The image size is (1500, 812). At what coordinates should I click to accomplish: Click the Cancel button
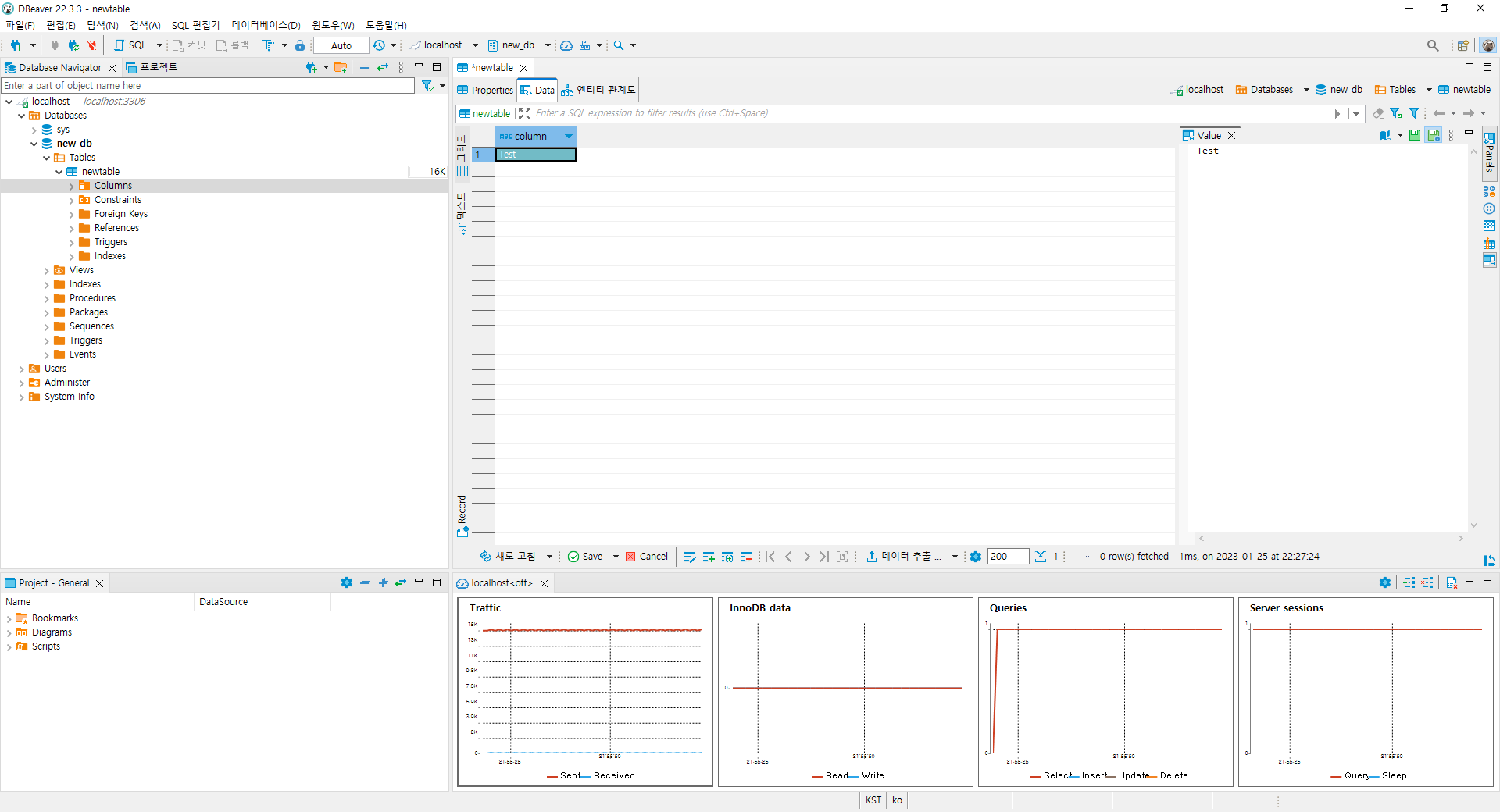[x=647, y=557]
